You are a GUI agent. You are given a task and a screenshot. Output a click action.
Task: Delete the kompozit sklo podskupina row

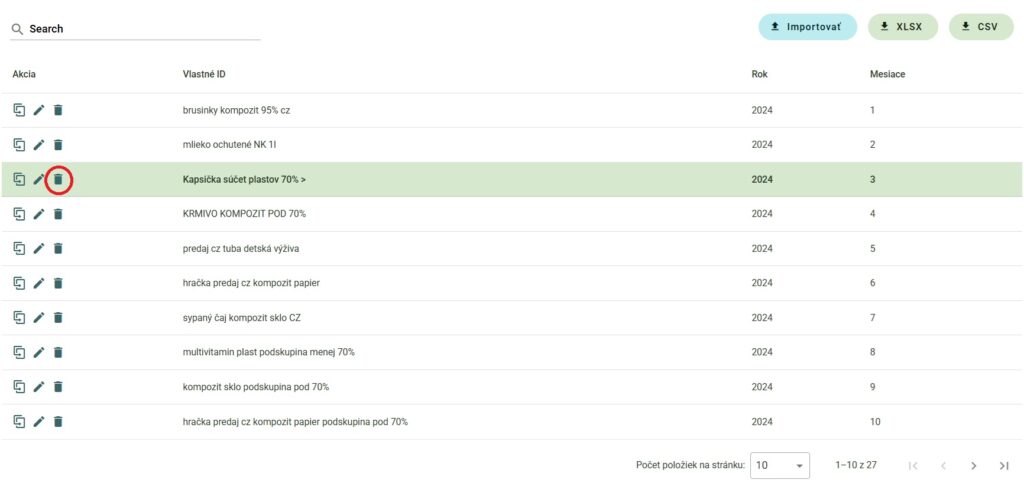pos(58,387)
